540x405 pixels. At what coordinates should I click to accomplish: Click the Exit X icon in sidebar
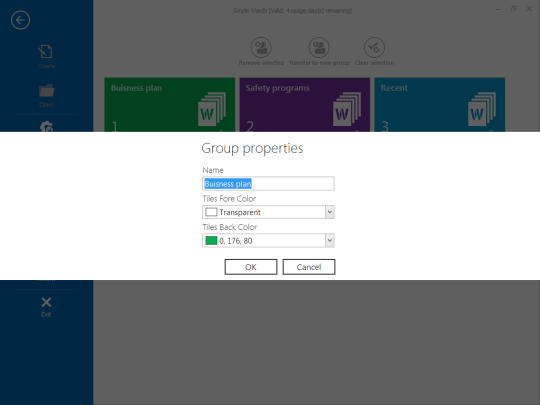46,302
